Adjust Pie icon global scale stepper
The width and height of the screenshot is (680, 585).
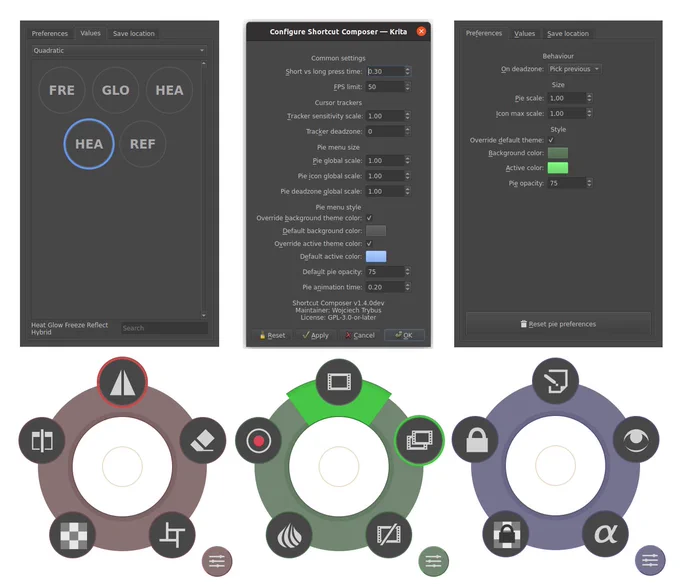(407, 176)
